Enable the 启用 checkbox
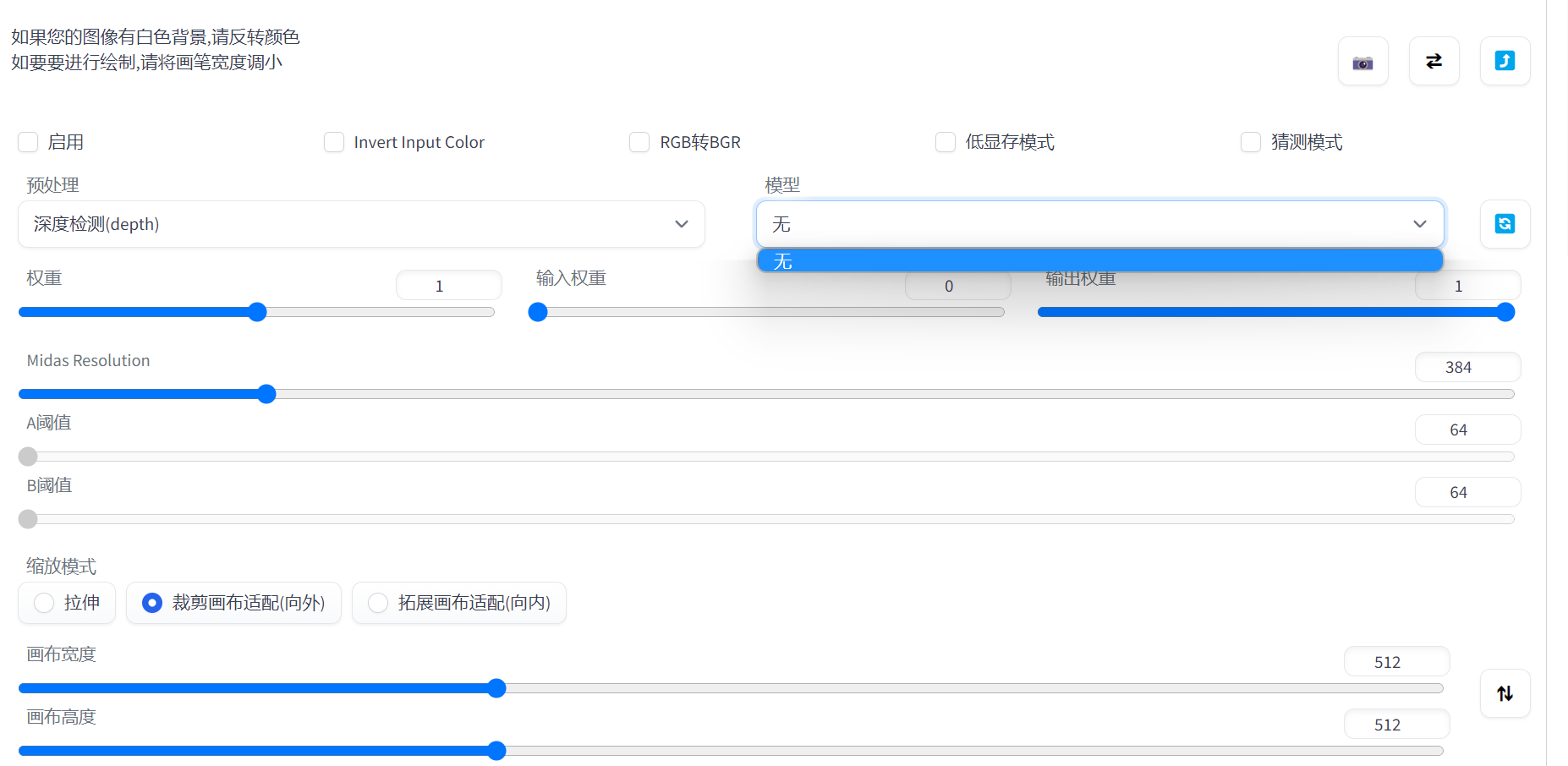Image resolution: width=1568 pixels, height=766 pixels. (x=28, y=142)
